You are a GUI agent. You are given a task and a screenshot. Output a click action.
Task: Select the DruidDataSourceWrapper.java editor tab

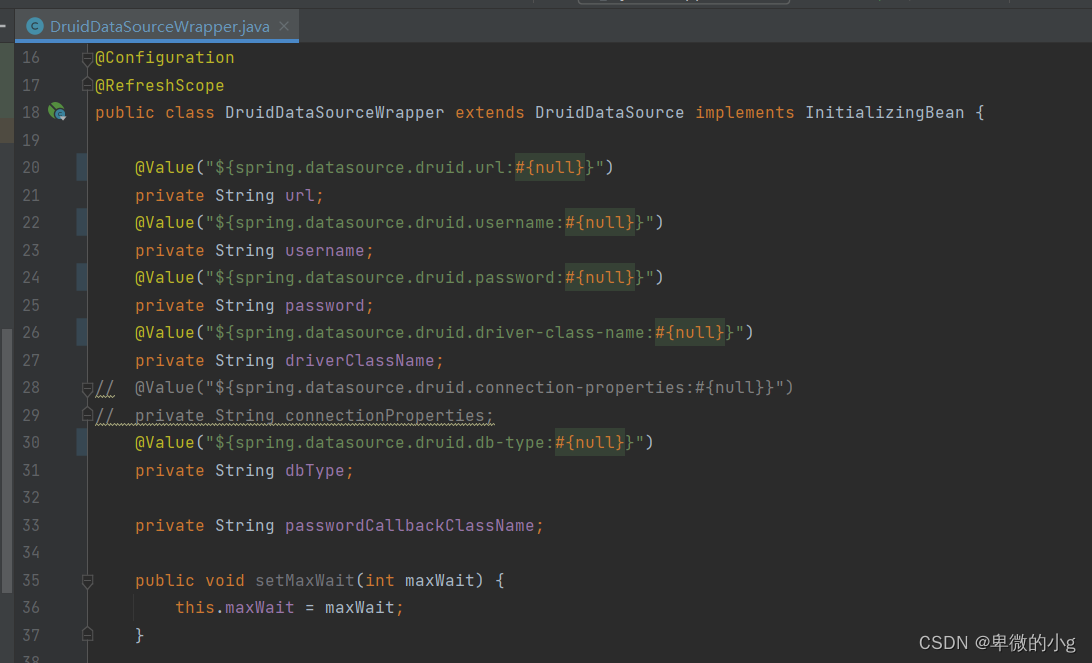157,26
